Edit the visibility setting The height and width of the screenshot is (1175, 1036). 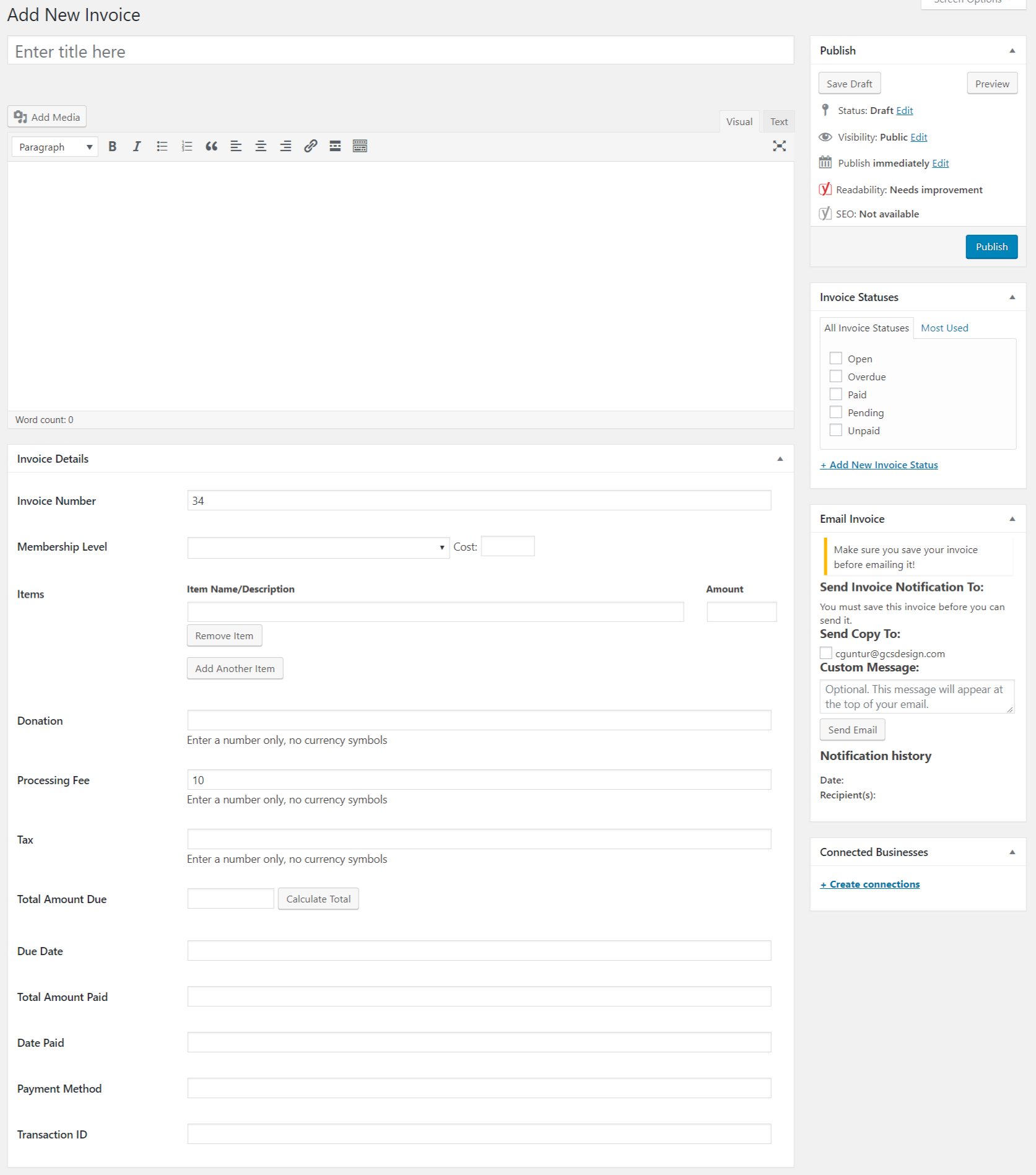point(919,137)
